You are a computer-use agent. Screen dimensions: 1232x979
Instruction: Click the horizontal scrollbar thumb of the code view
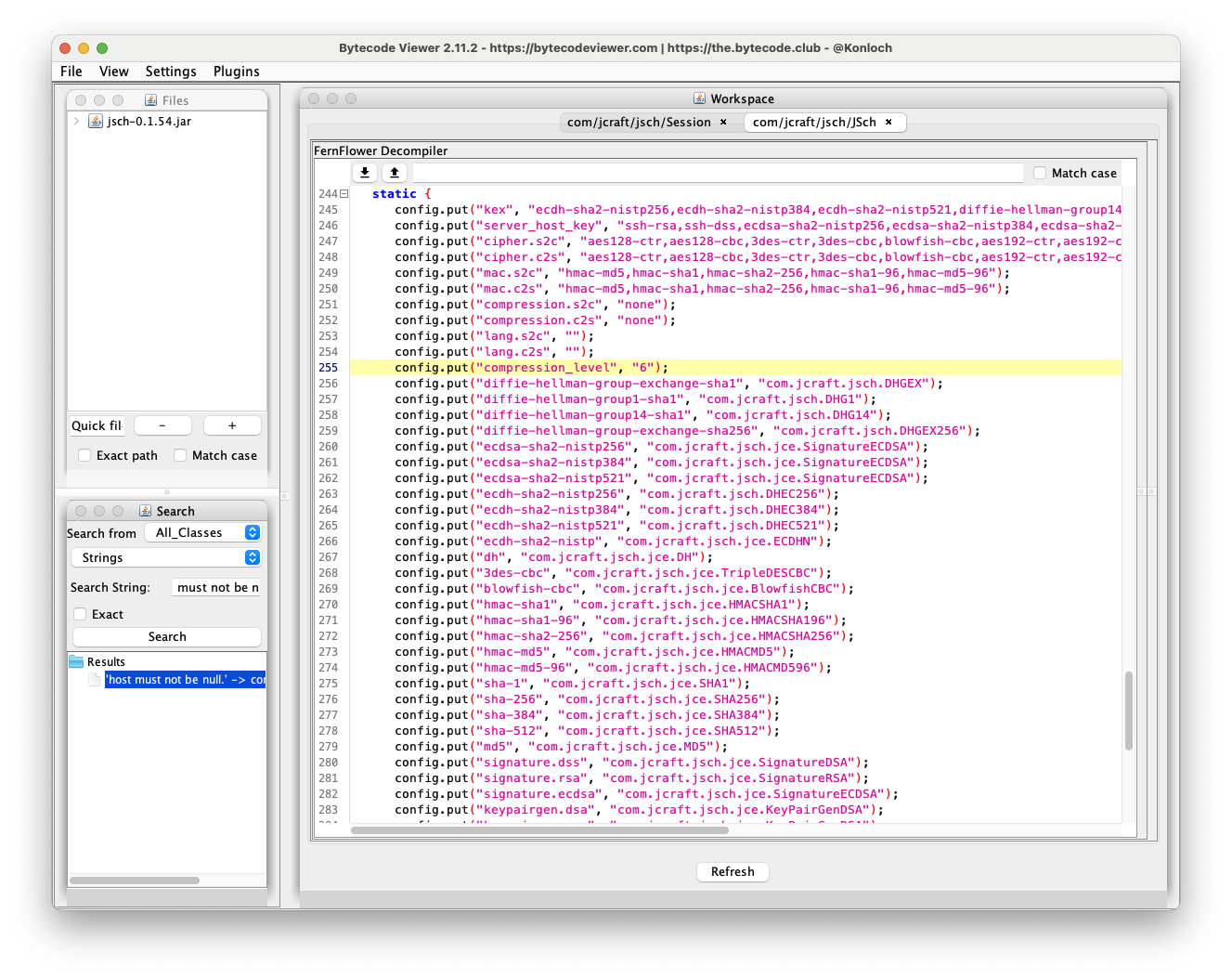pyautogui.click(x=539, y=830)
